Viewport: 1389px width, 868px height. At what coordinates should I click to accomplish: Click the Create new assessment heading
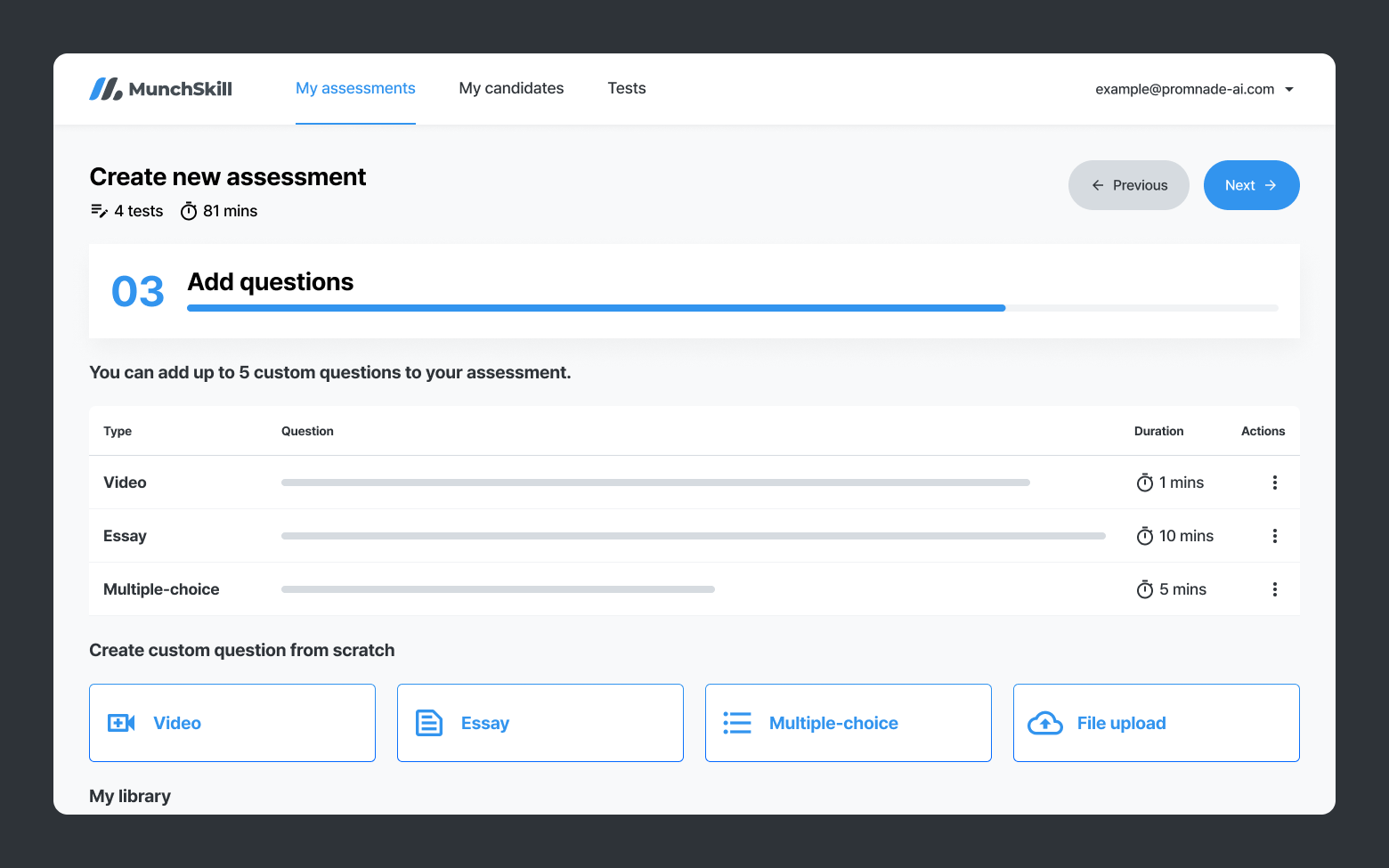click(x=228, y=176)
